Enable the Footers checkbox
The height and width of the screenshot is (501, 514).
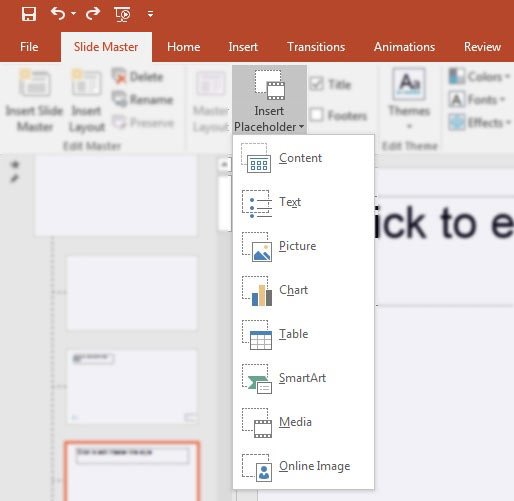tap(316, 115)
